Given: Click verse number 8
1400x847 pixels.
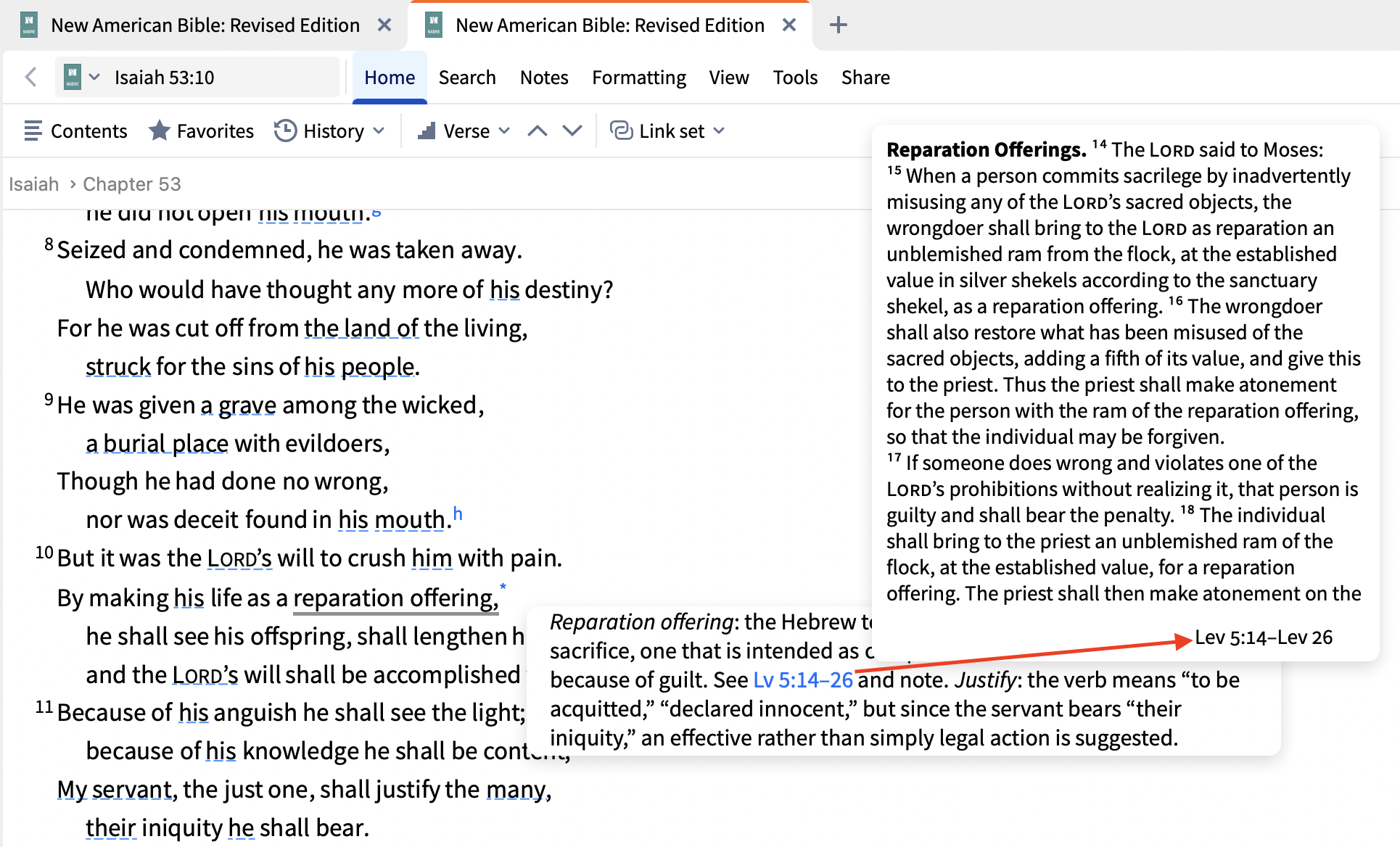Looking at the screenshot, I should point(49,244).
